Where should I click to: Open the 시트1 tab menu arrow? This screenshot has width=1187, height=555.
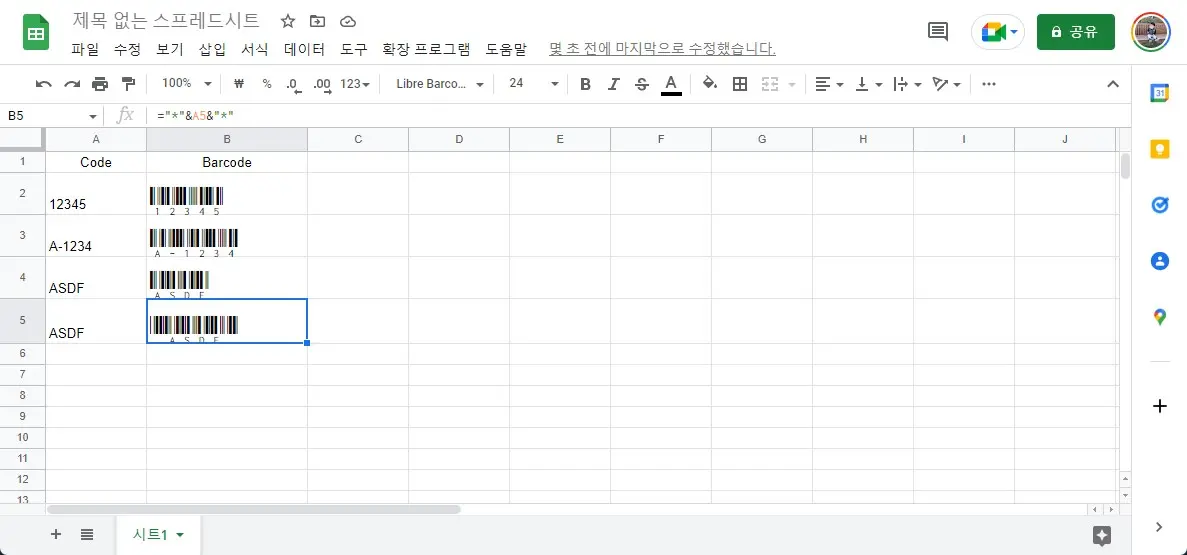coord(180,535)
